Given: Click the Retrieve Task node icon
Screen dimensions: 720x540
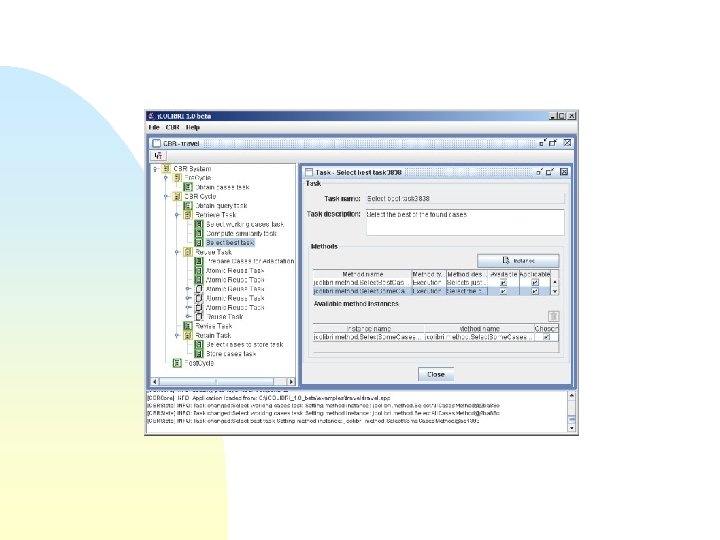Looking at the screenshot, I should click(188, 214).
